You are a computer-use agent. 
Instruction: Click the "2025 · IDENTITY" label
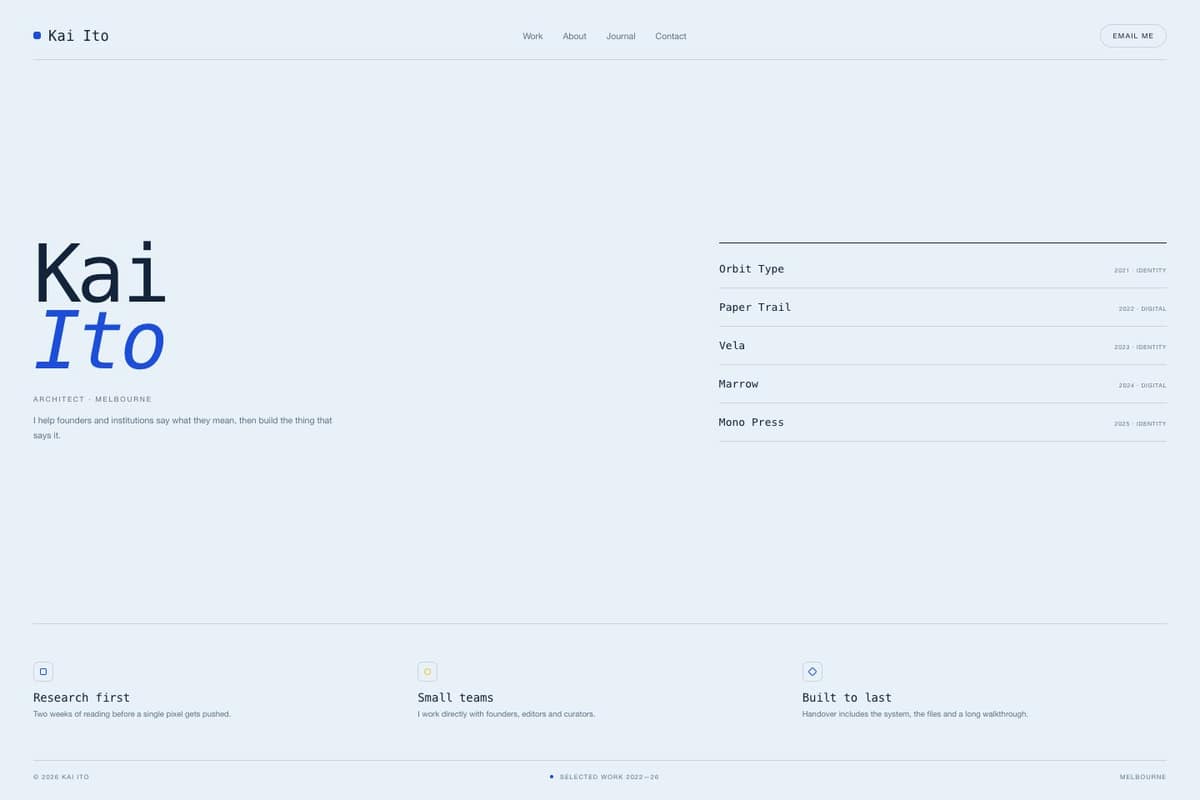tap(1140, 424)
